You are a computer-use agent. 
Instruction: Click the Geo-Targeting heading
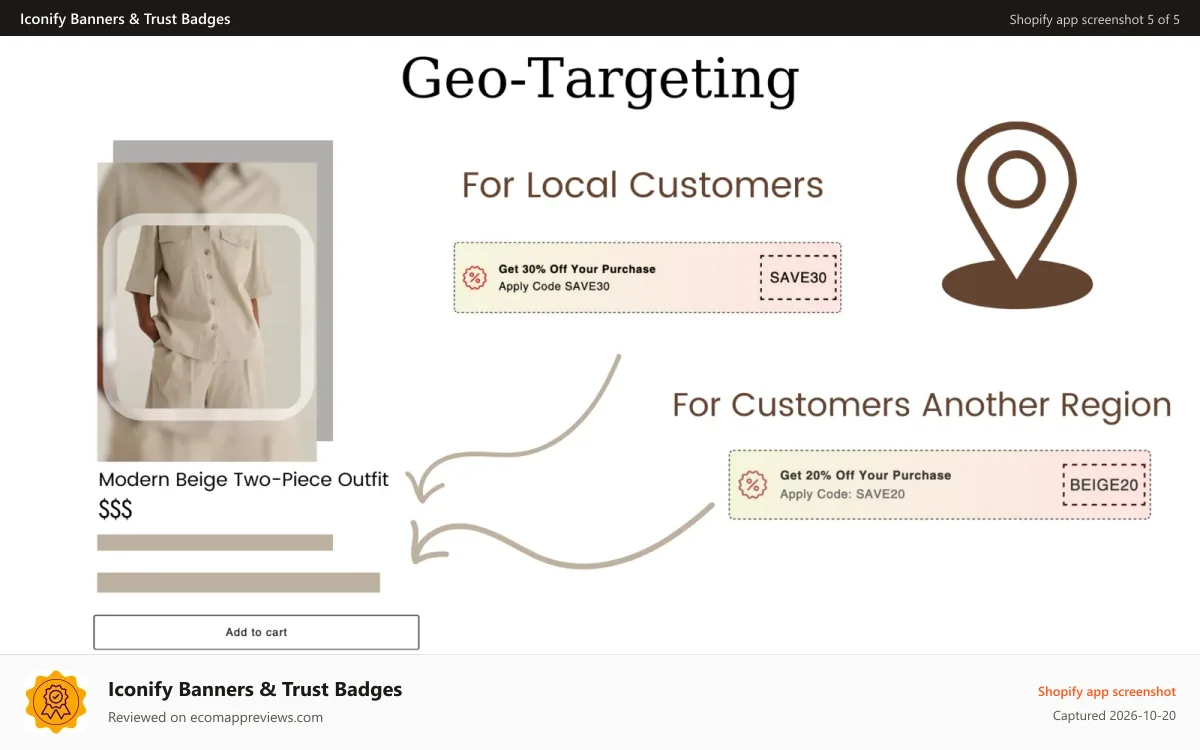pyautogui.click(x=600, y=79)
